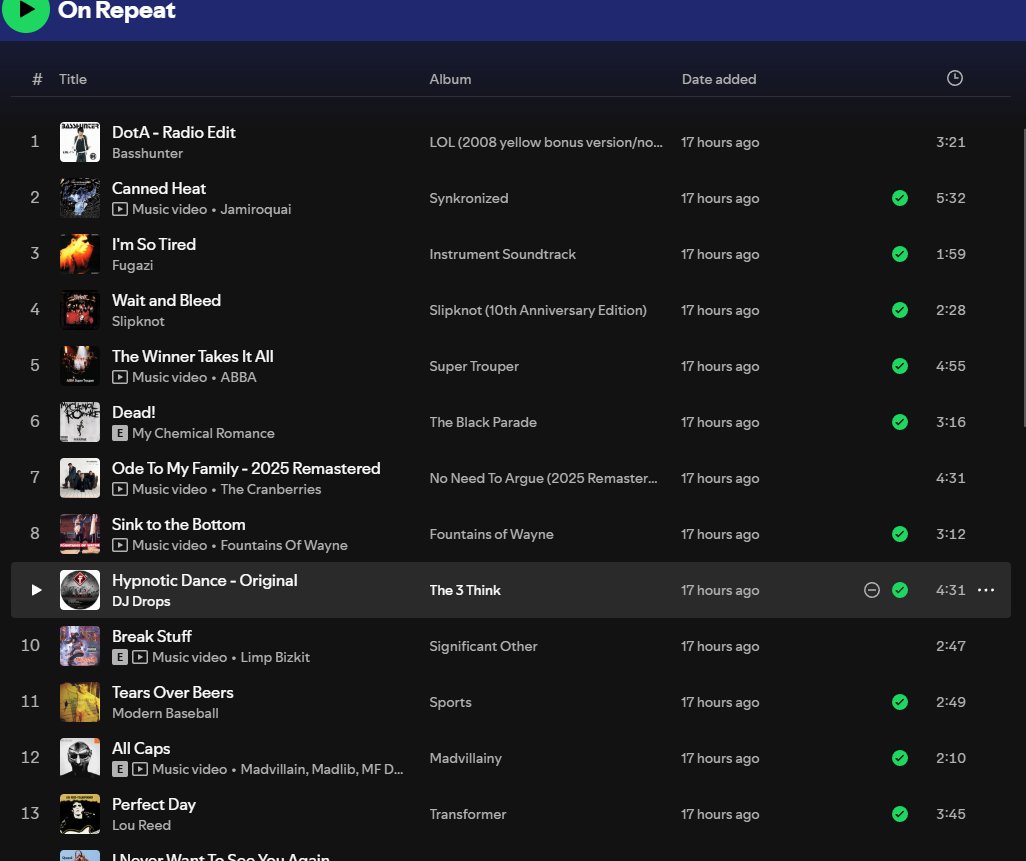Click the All Caps album cover
This screenshot has width=1026, height=861.
click(80, 758)
